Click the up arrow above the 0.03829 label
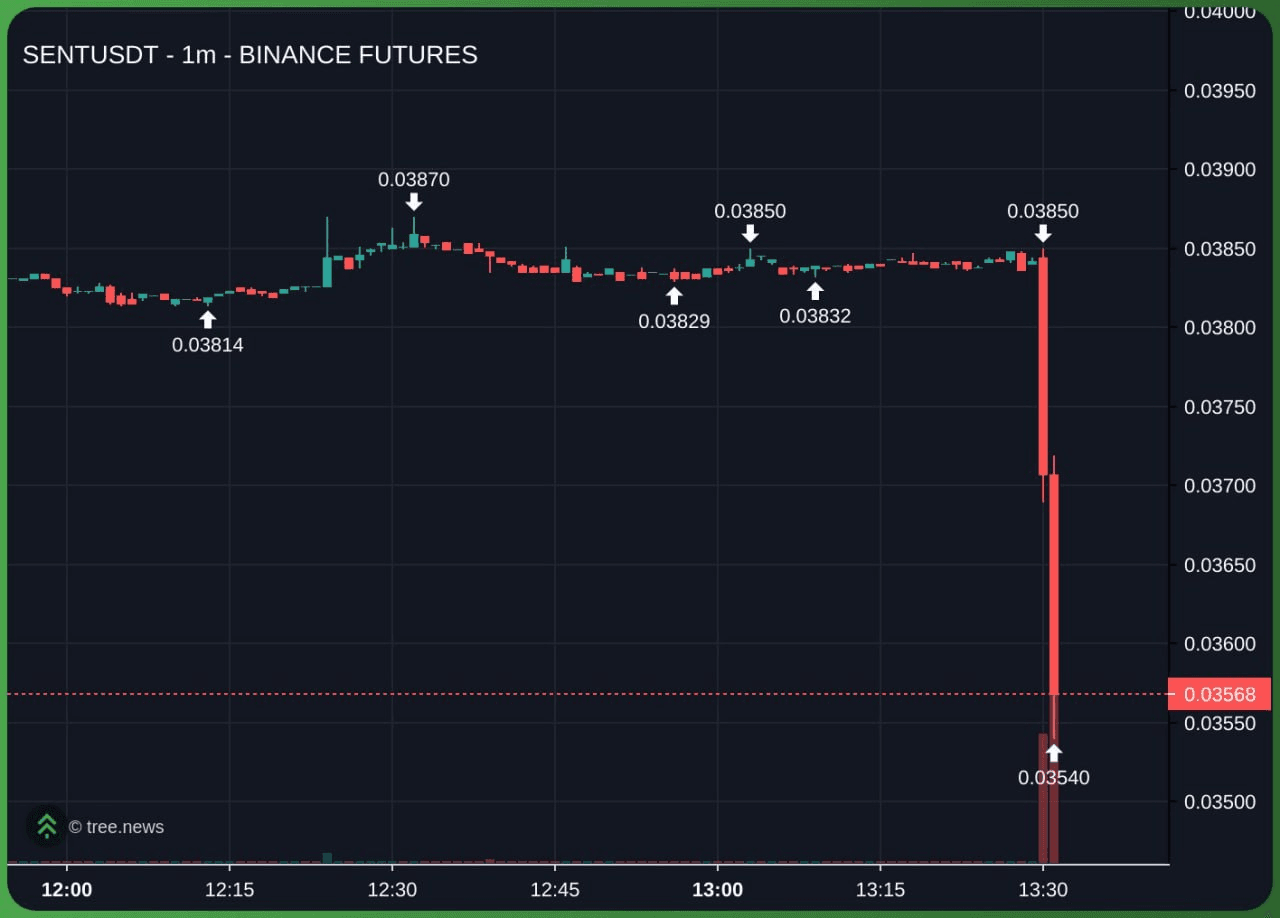 [674, 295]
